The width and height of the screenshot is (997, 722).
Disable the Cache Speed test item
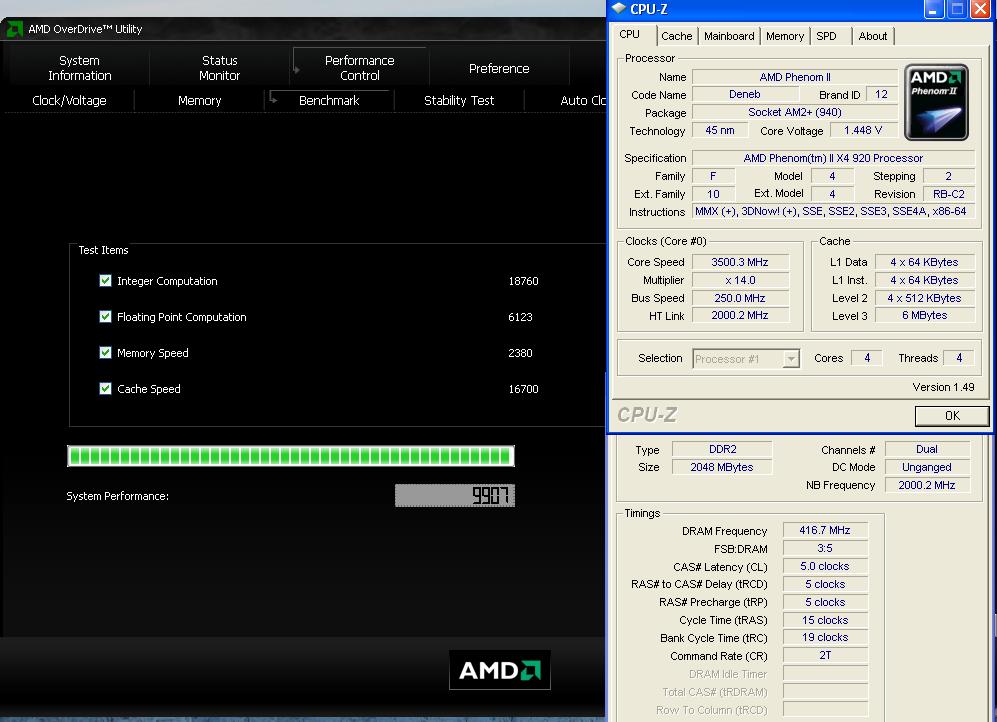pyautogui.click(x=106, y=388)
